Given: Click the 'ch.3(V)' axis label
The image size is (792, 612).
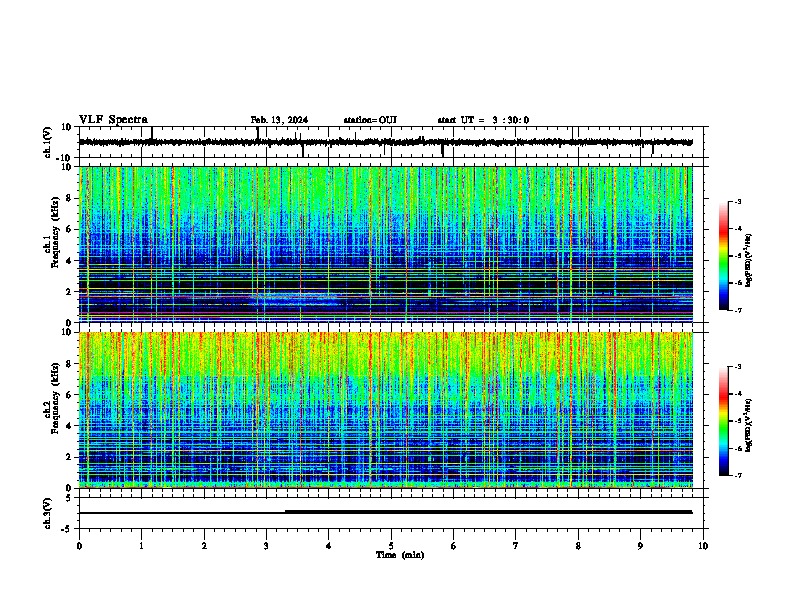Looking at the screenshot, I should [x=47, y=513].
